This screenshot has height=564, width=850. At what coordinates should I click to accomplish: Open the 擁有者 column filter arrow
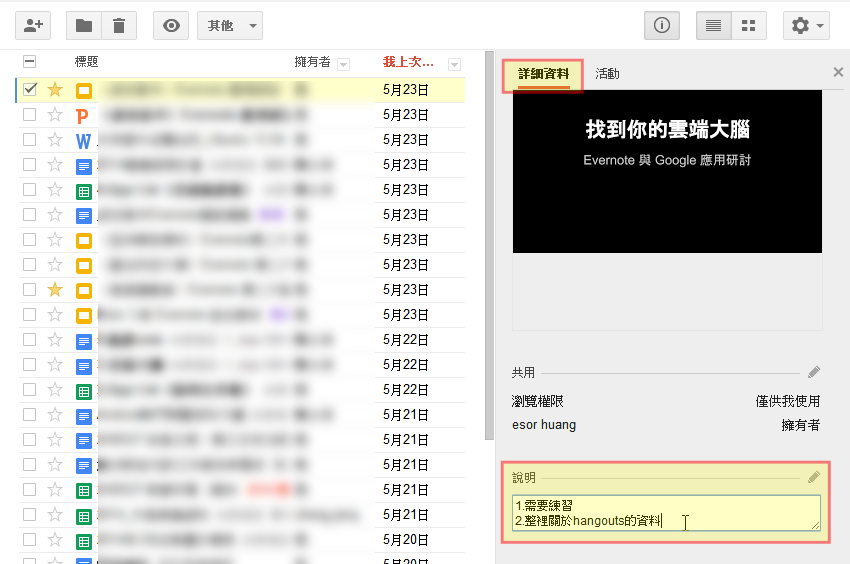point(343,65)
